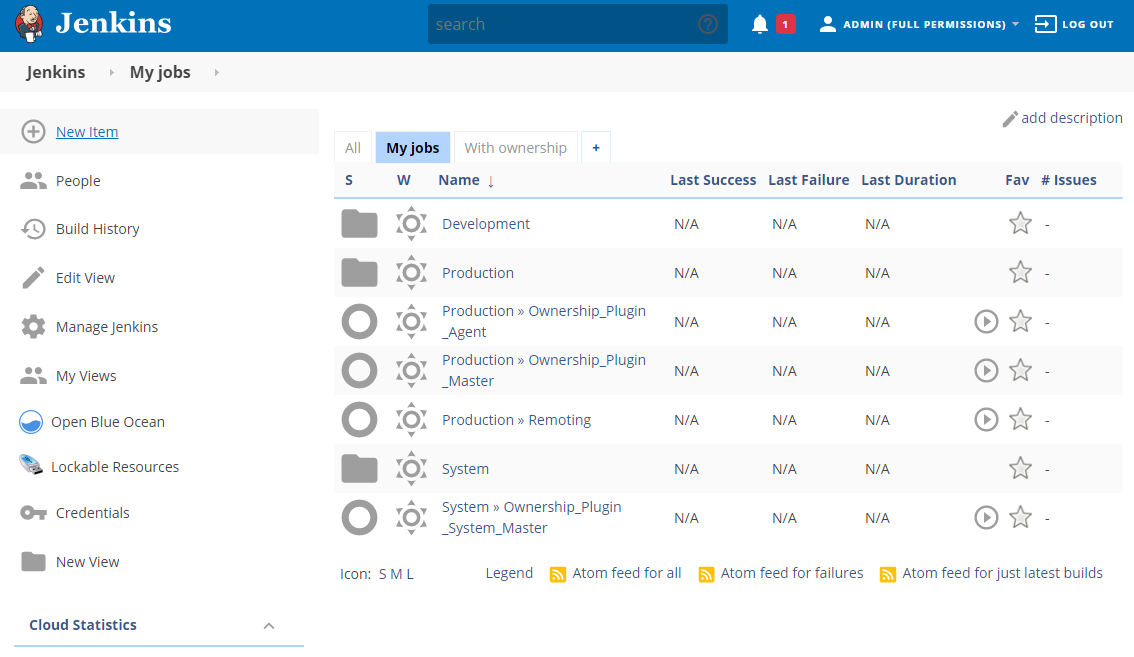The image size is (1134, 657).
Task: Schedule build for Ownership_Plugin_System_Master job
Action: pyautogui.click(x=986, y=517)
